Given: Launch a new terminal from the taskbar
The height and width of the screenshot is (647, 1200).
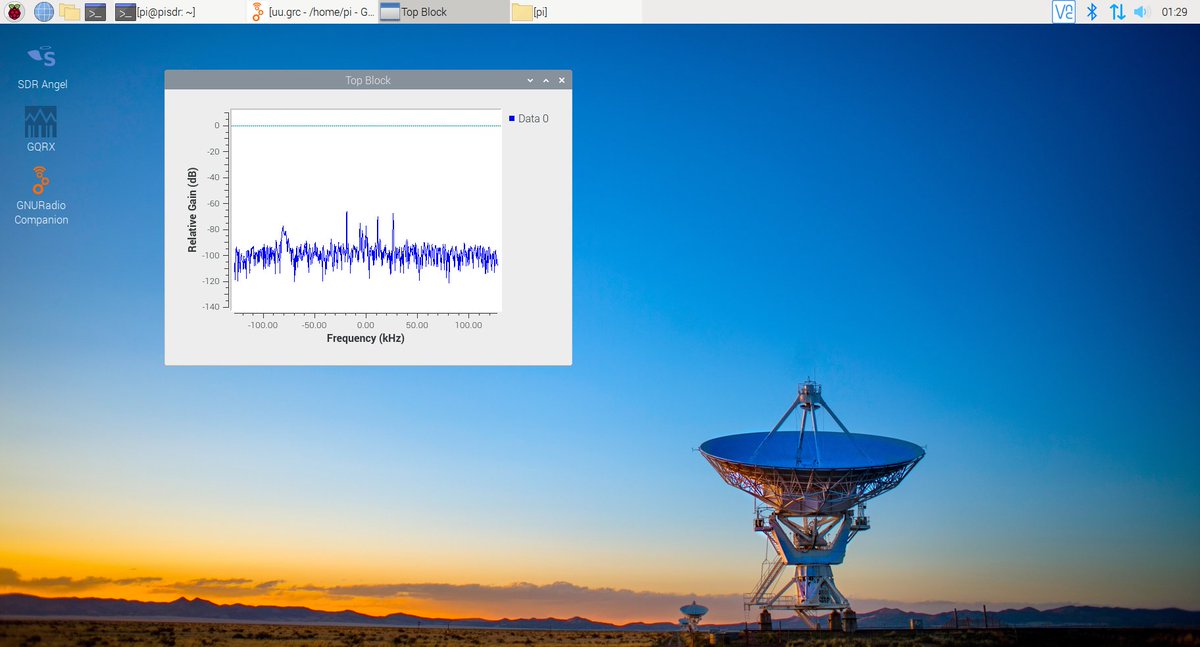Looking at the screenshot, I should click(94, 12).
